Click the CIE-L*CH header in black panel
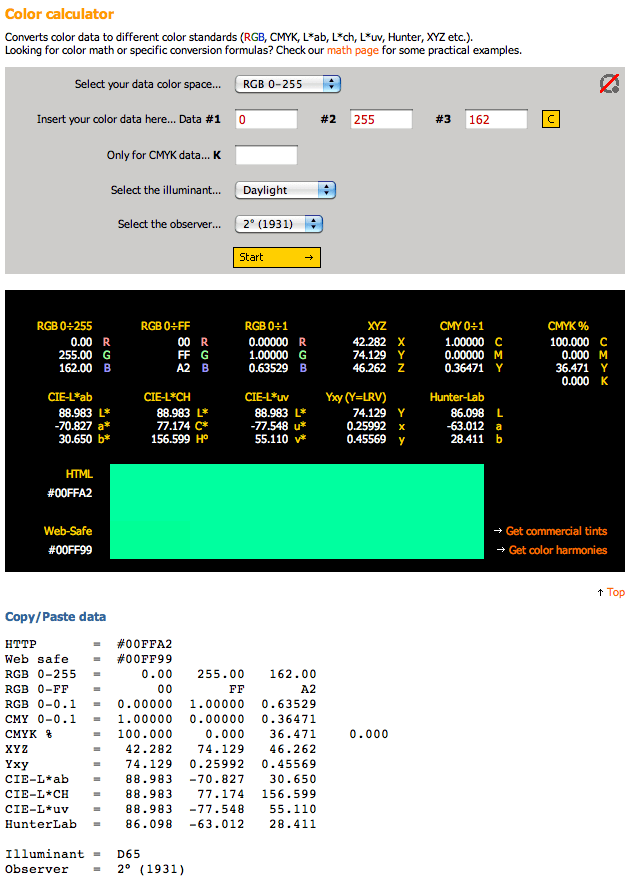Screen dimensions: 634x885 pyautogui.click(x=167, y=397)
